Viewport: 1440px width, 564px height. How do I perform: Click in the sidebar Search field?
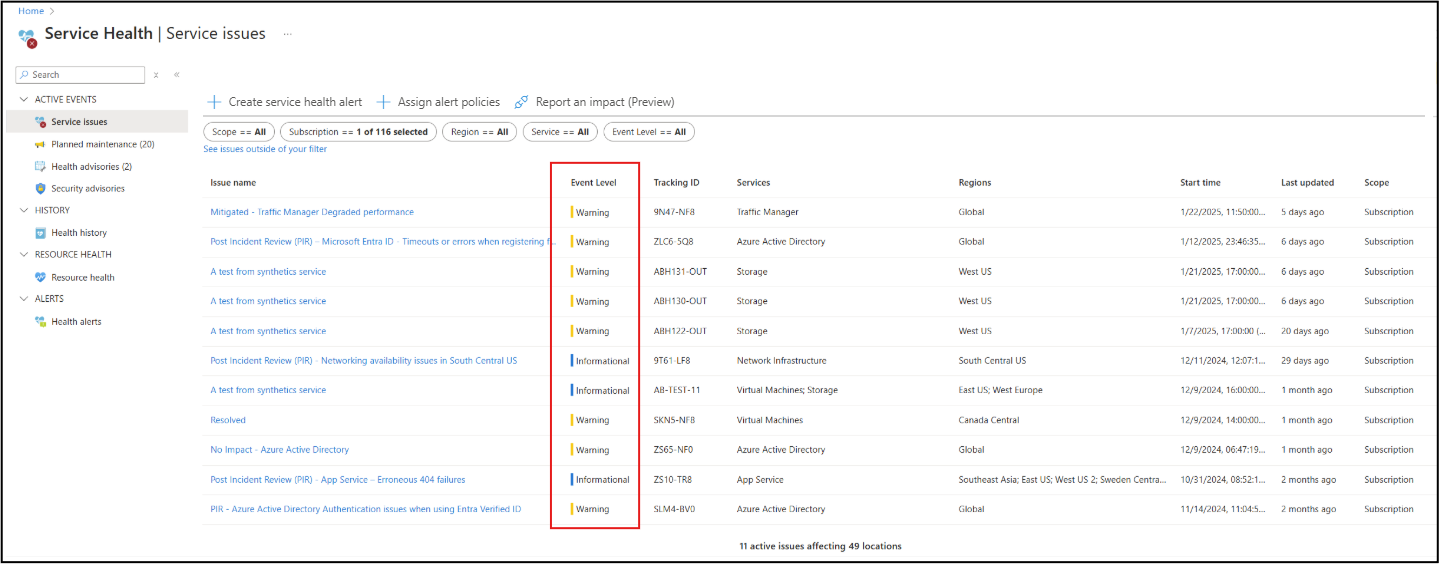pos(81,75)
